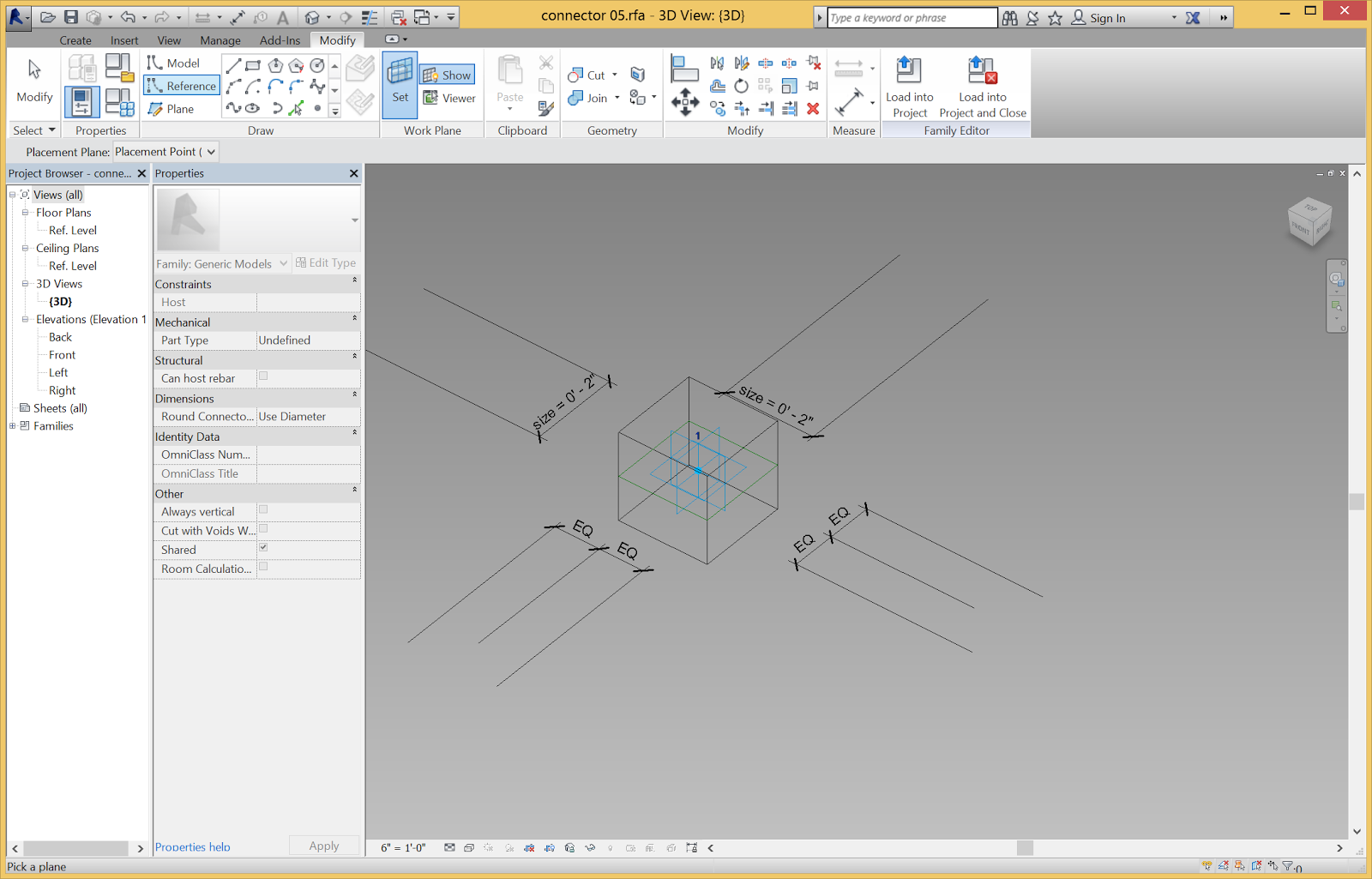
Task: Open the Placement Plane dropdown
Action: click(x=211, y=152)
